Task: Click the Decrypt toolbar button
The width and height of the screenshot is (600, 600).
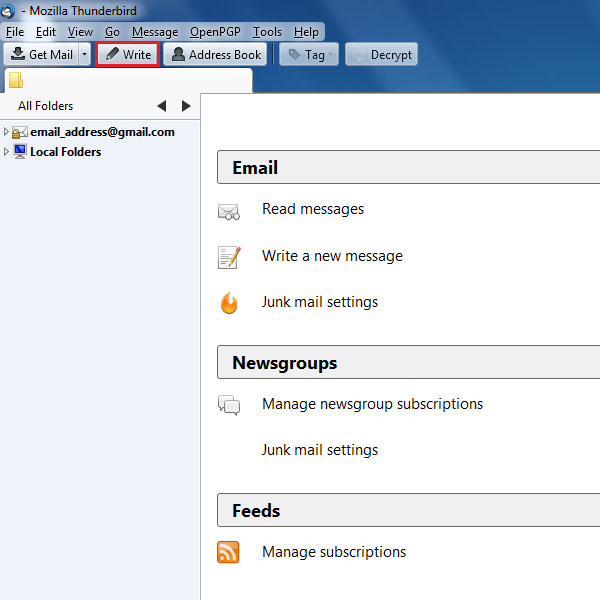Action: pos(381,54)
